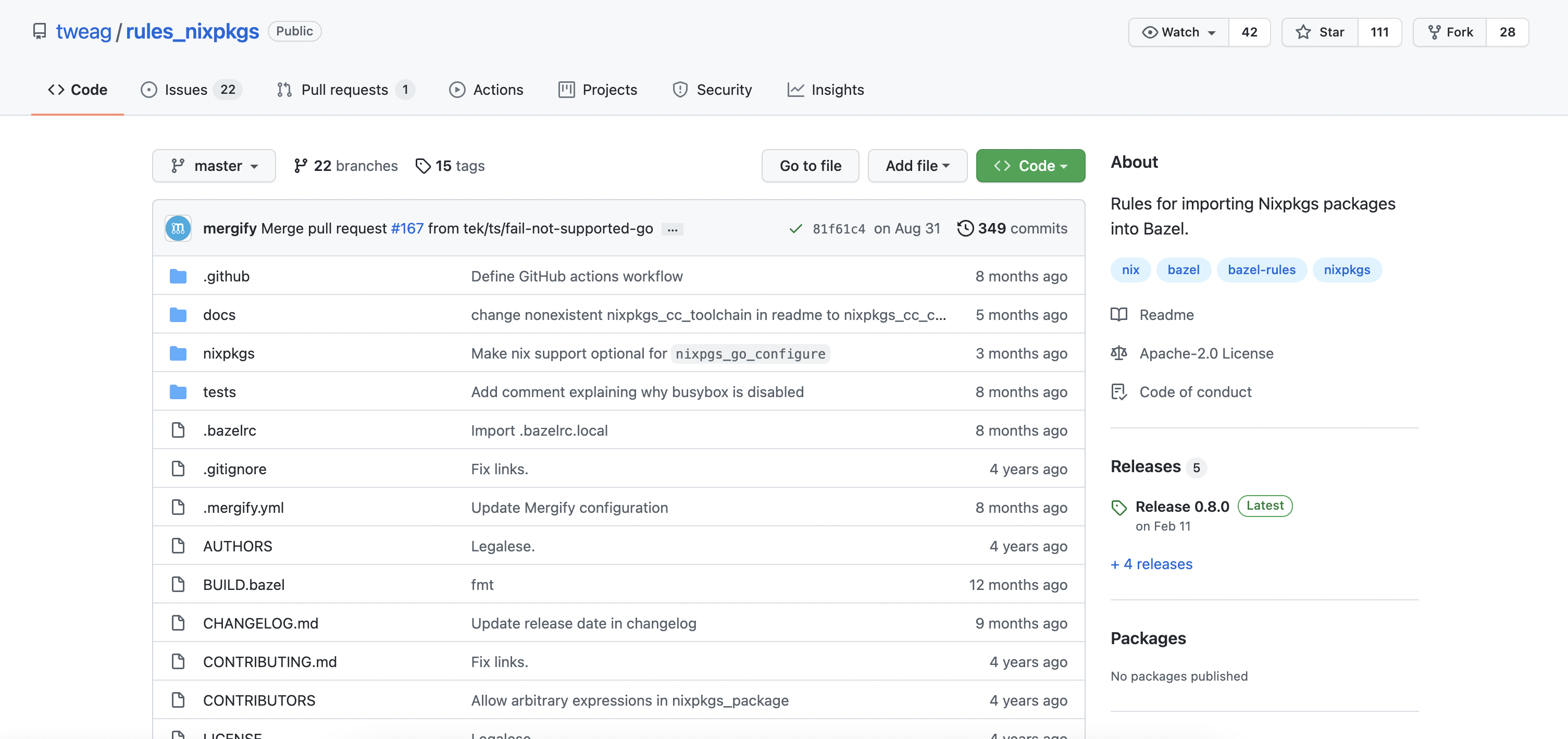This screenshot has width=1568, height=739.
Task: Open the .github folder
Action: (x=226, y=276)
